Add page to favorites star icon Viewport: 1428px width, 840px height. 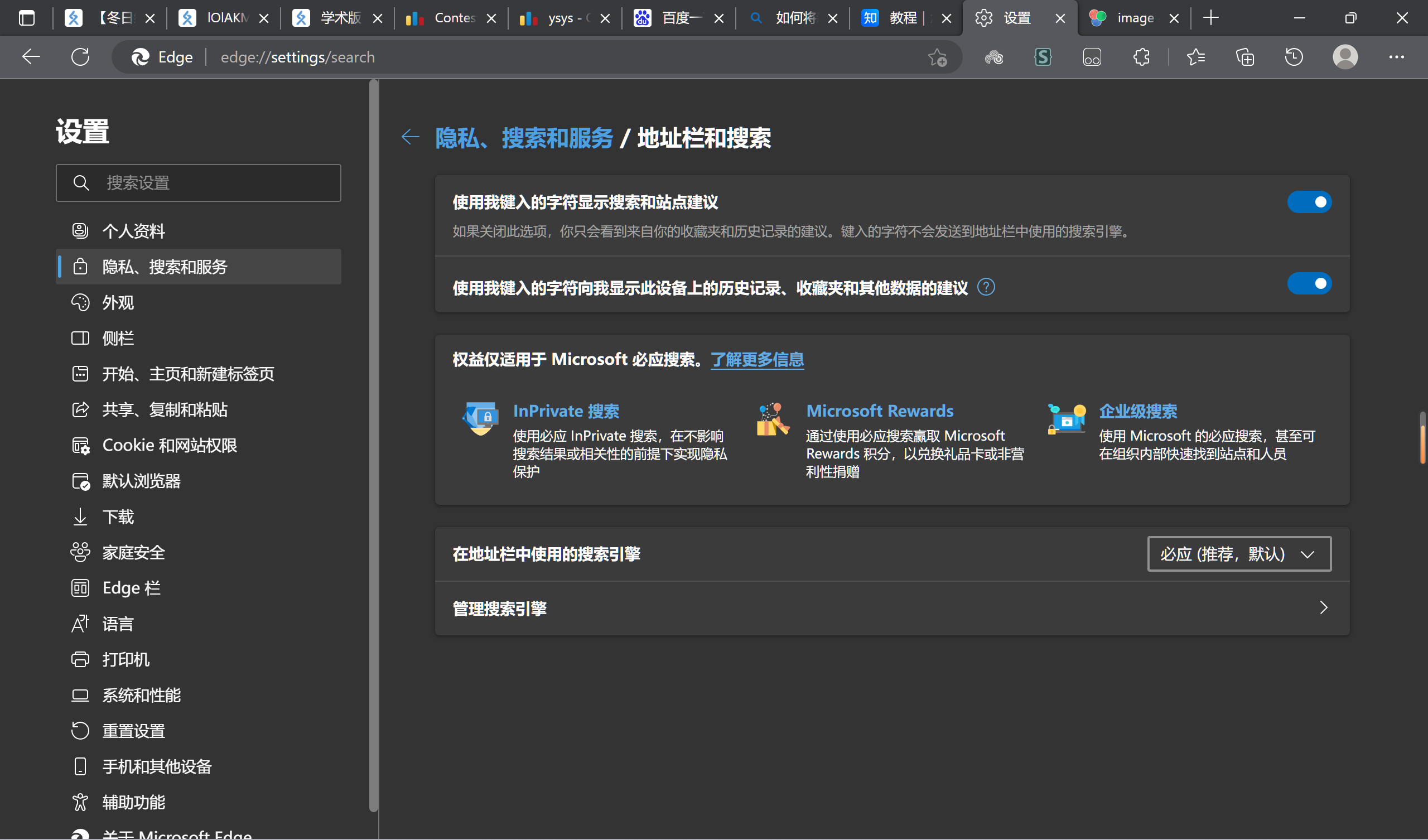coord(937,57)
